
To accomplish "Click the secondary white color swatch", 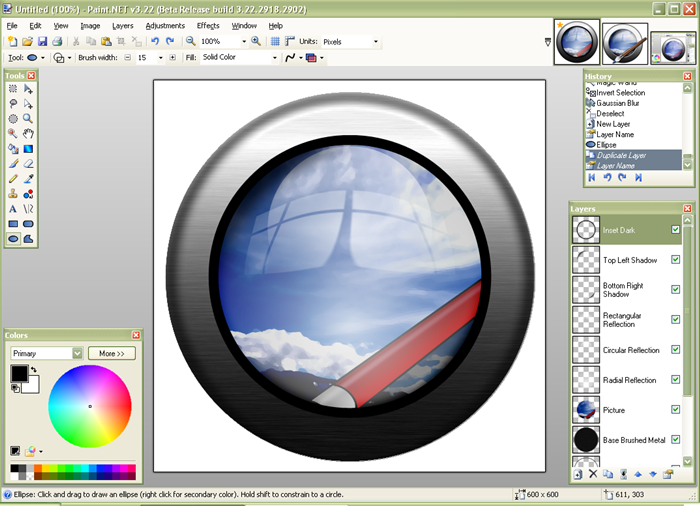I will point(32,386).
